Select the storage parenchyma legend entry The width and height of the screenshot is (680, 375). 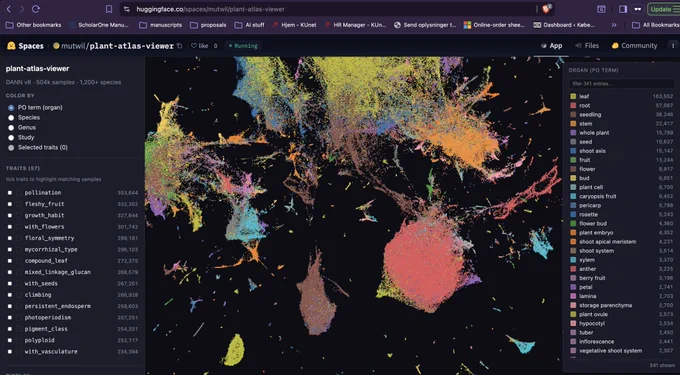pos(621,305)
